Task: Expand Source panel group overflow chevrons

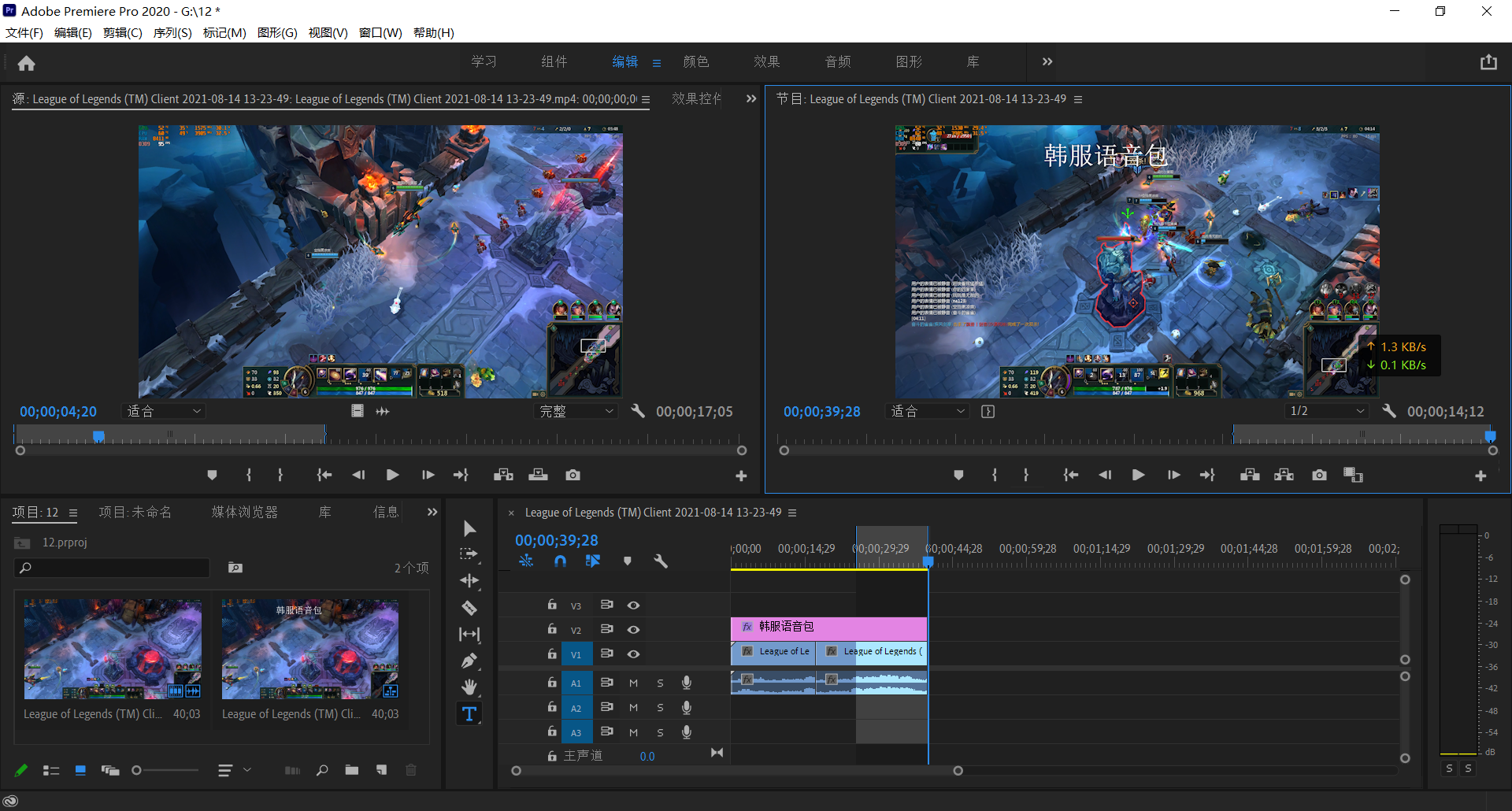Action: tap(750, 98)
